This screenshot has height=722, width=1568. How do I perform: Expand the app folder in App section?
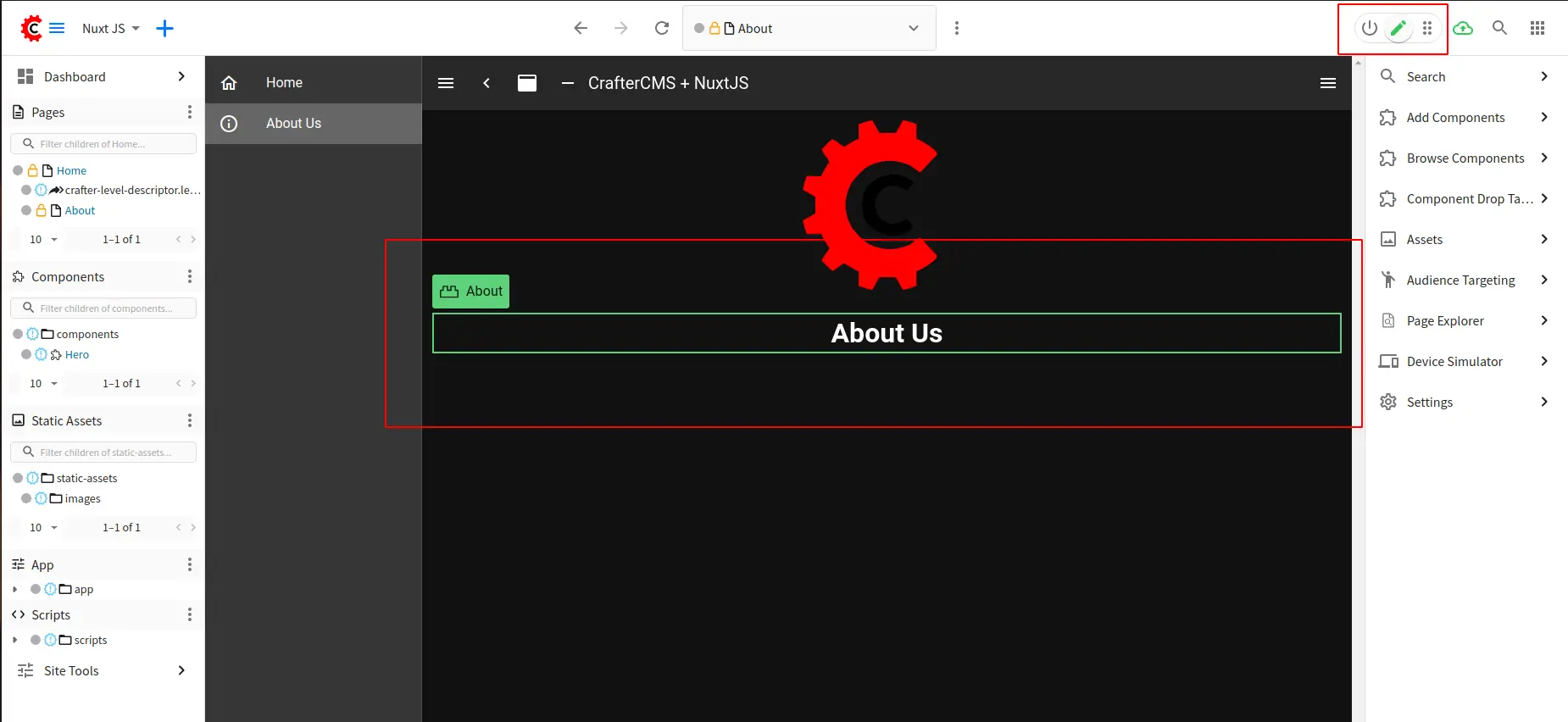(x=15, y=589)
